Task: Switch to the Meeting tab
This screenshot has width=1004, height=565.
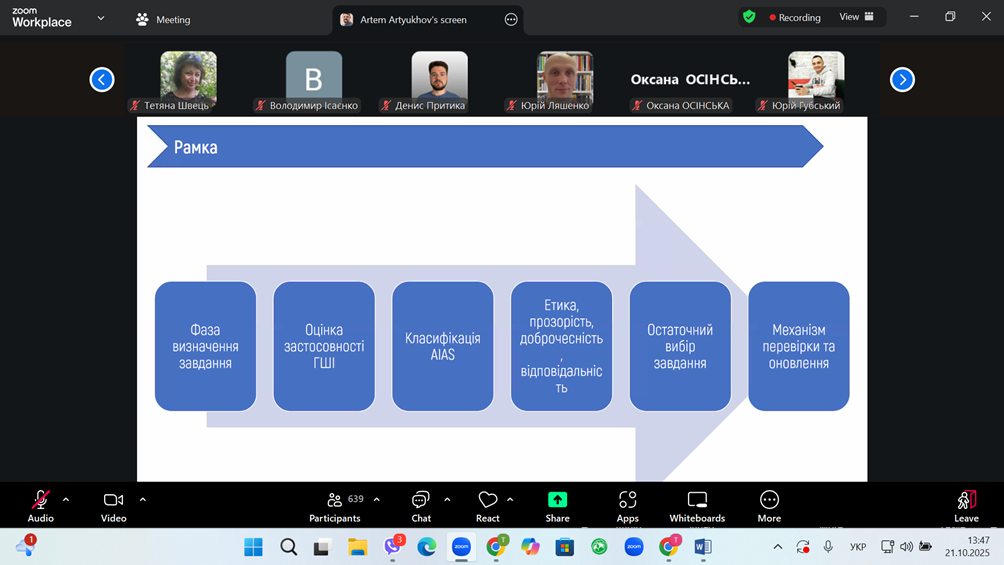Action: point(163,19)
